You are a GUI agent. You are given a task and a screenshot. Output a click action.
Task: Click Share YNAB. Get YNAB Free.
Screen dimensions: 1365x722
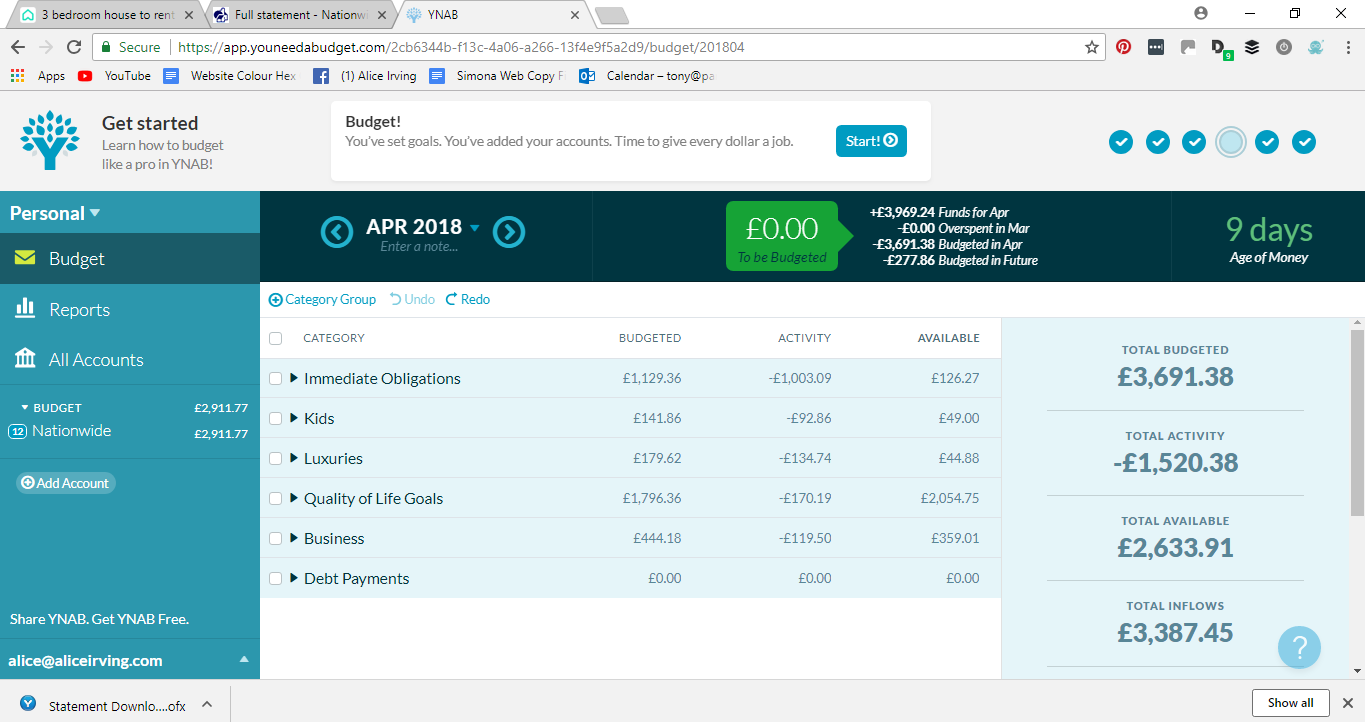point(99,619)
